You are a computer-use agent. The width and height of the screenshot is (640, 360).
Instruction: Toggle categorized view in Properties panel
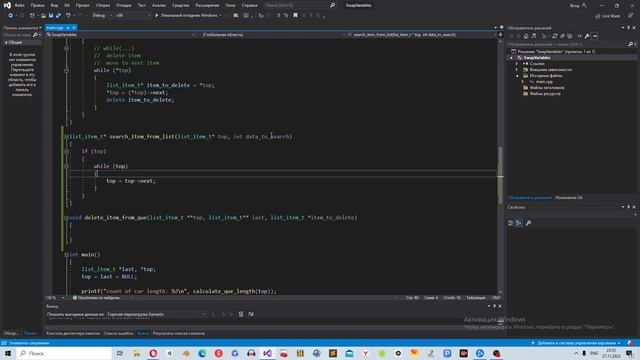[x=511, y=223]
